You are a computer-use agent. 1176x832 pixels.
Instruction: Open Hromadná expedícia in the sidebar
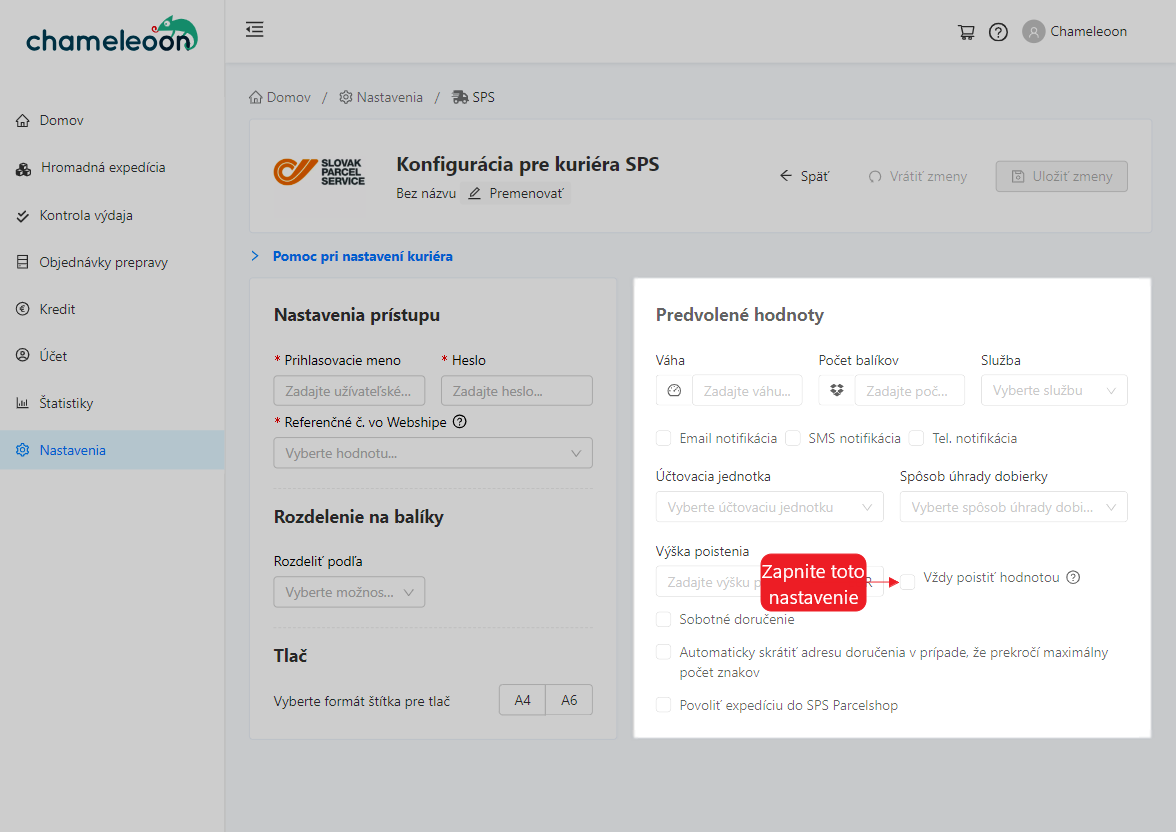point(102,168)
